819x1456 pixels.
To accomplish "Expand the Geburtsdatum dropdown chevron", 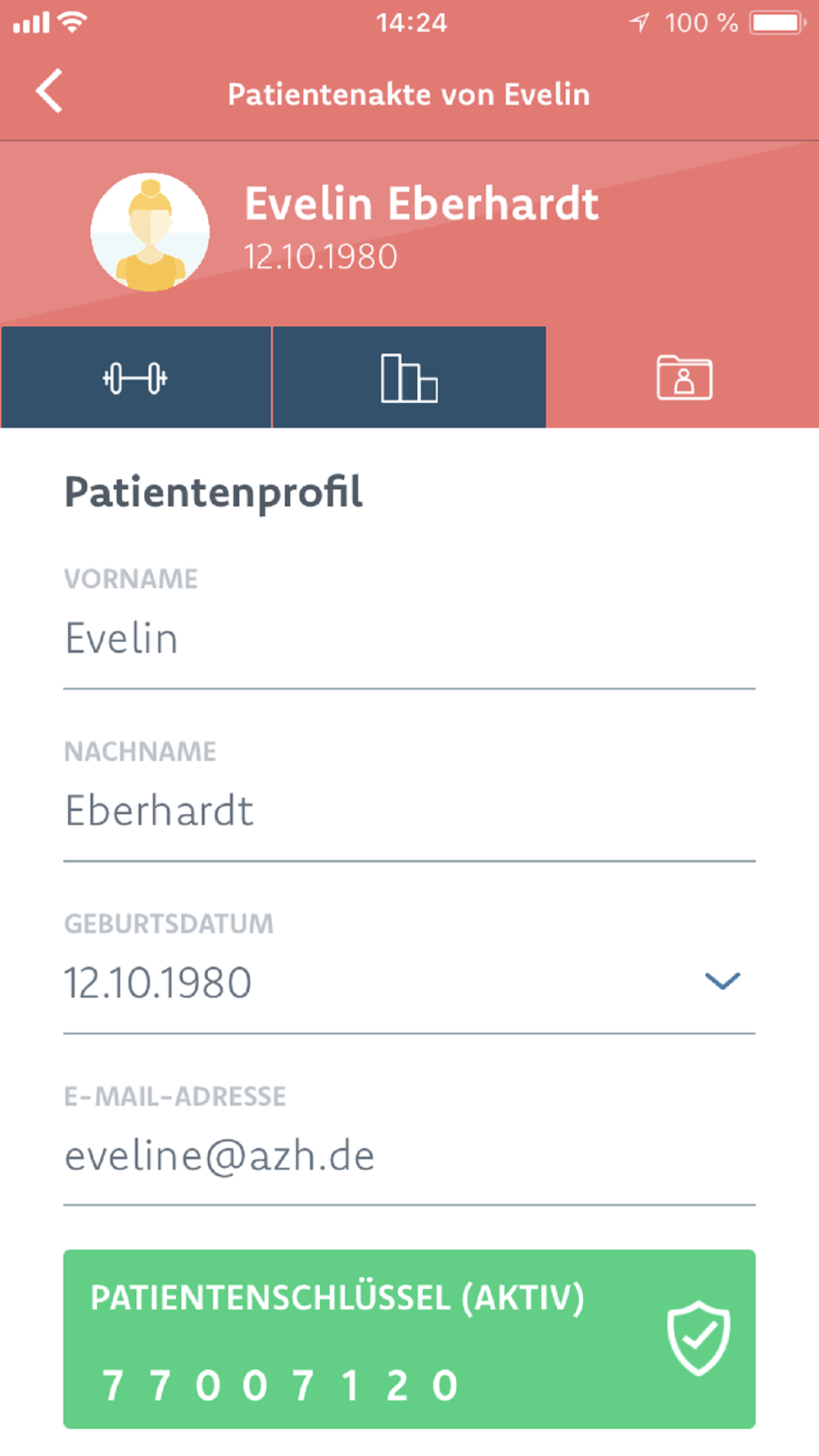I will [722, 981].
